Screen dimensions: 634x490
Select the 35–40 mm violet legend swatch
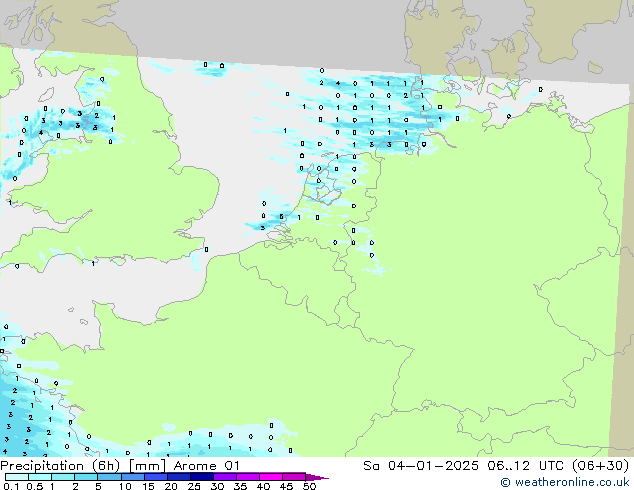point(247,477)
